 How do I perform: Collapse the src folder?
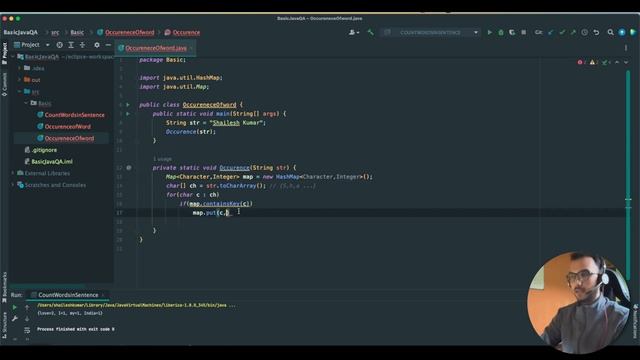tap(20, 91)
